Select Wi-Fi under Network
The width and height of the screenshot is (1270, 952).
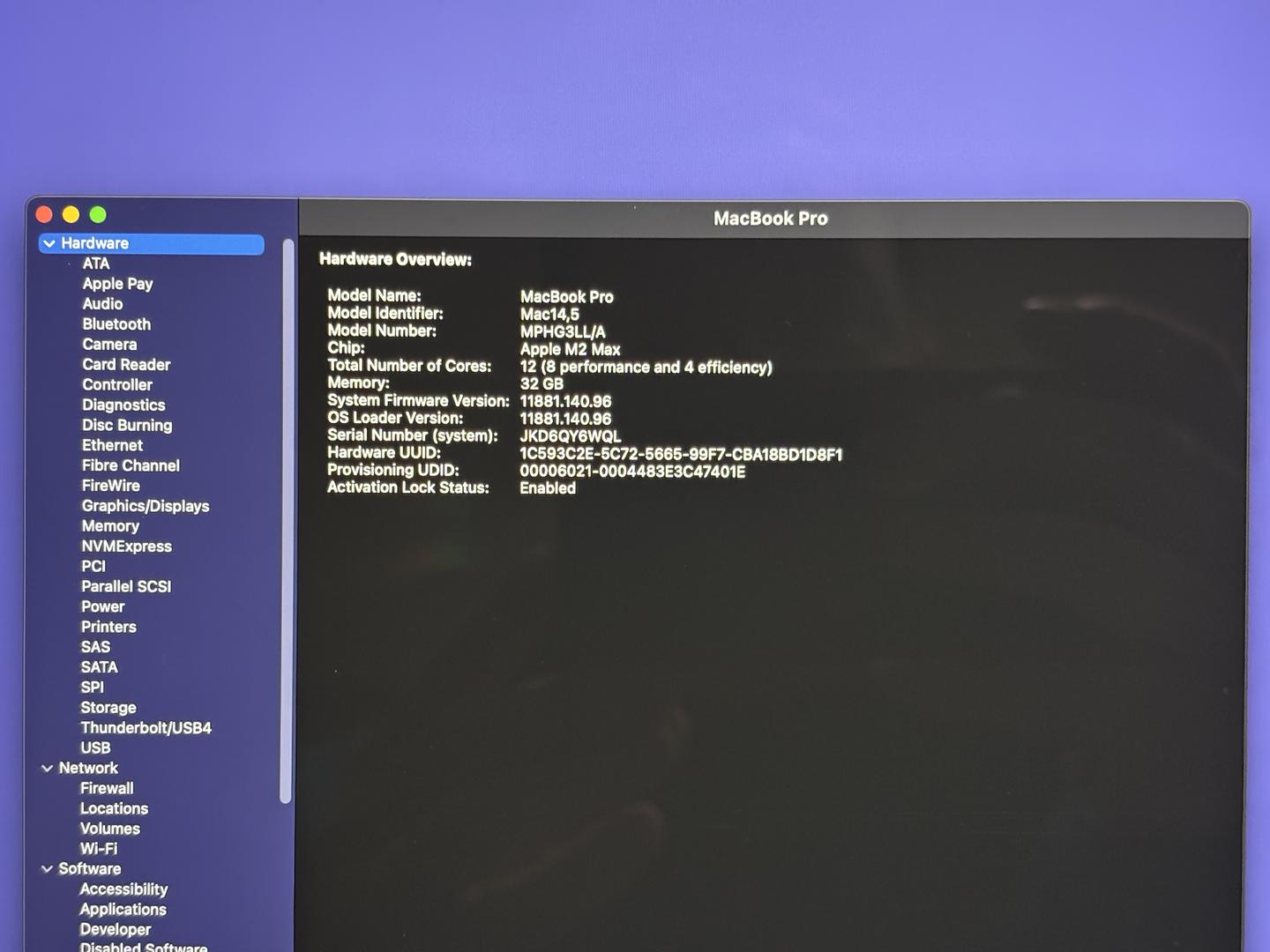point(99,849)
